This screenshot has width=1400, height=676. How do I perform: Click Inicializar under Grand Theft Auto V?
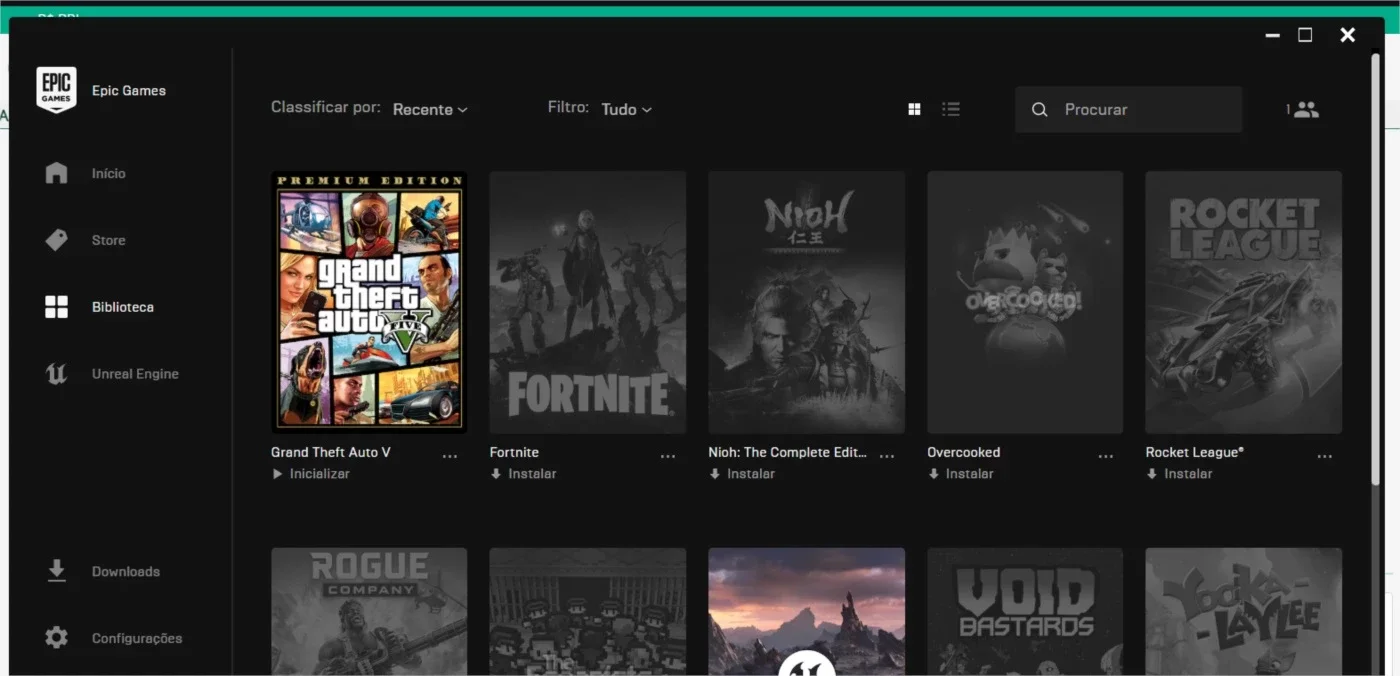pos(311,474)
